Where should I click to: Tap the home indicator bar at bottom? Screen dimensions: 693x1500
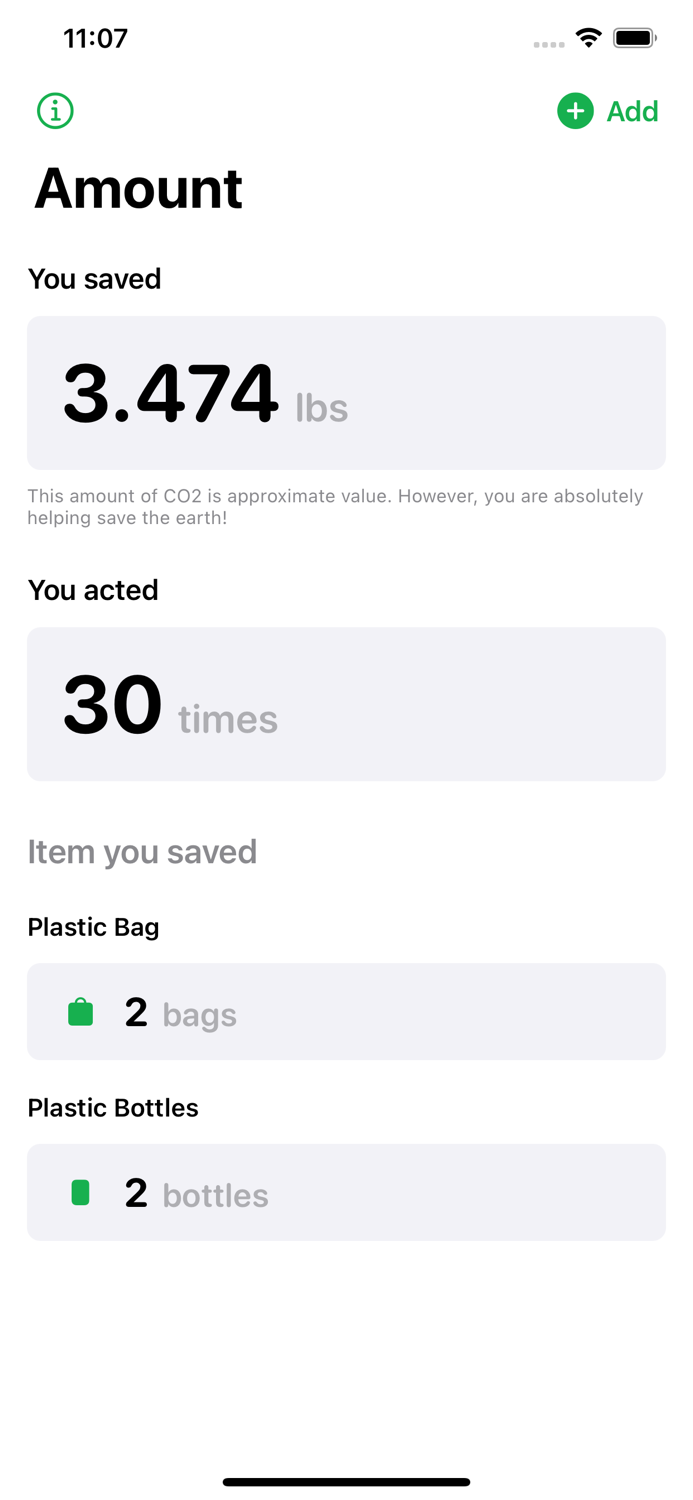coord(346,1481)
